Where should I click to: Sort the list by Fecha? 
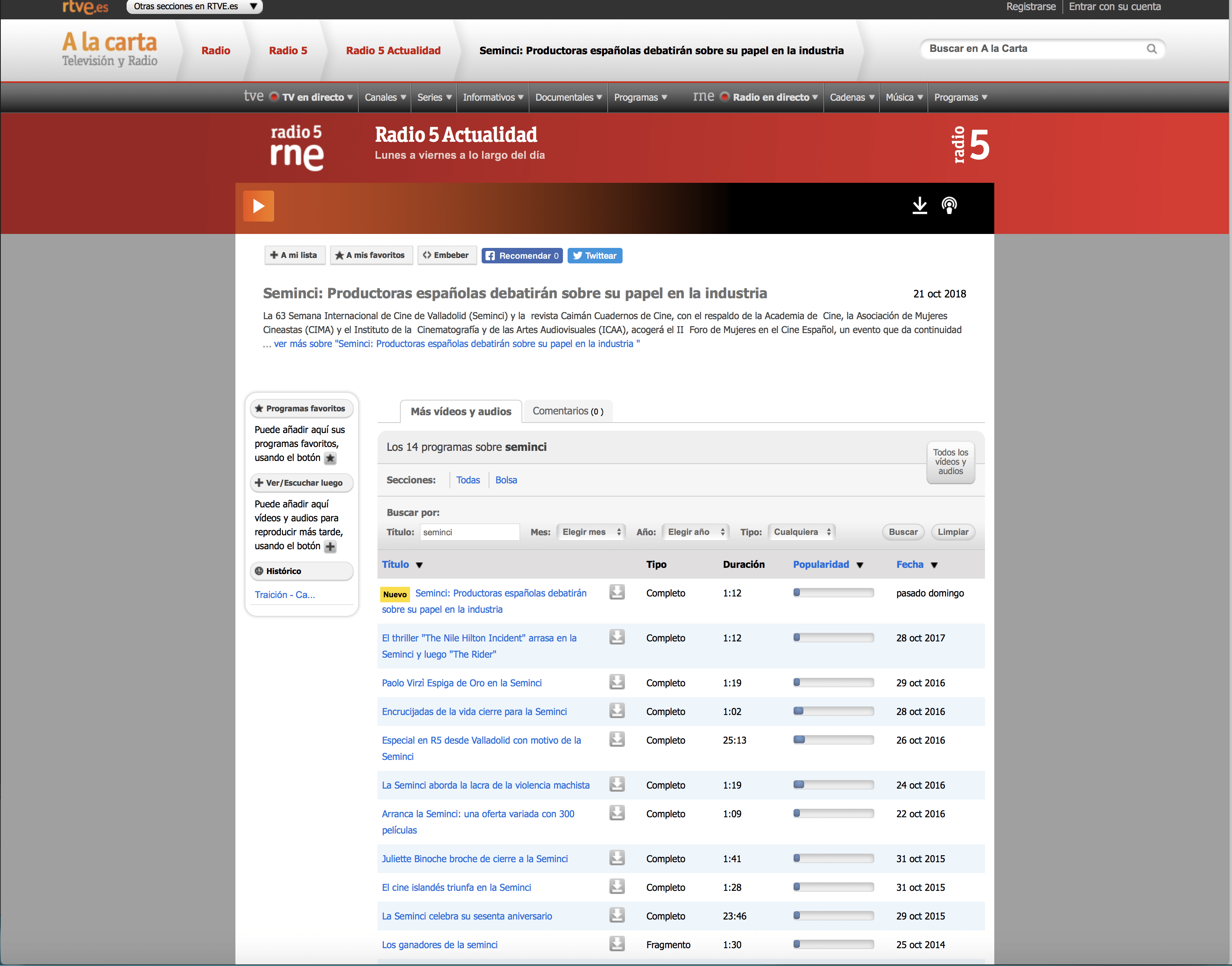[x=910, y=564]
